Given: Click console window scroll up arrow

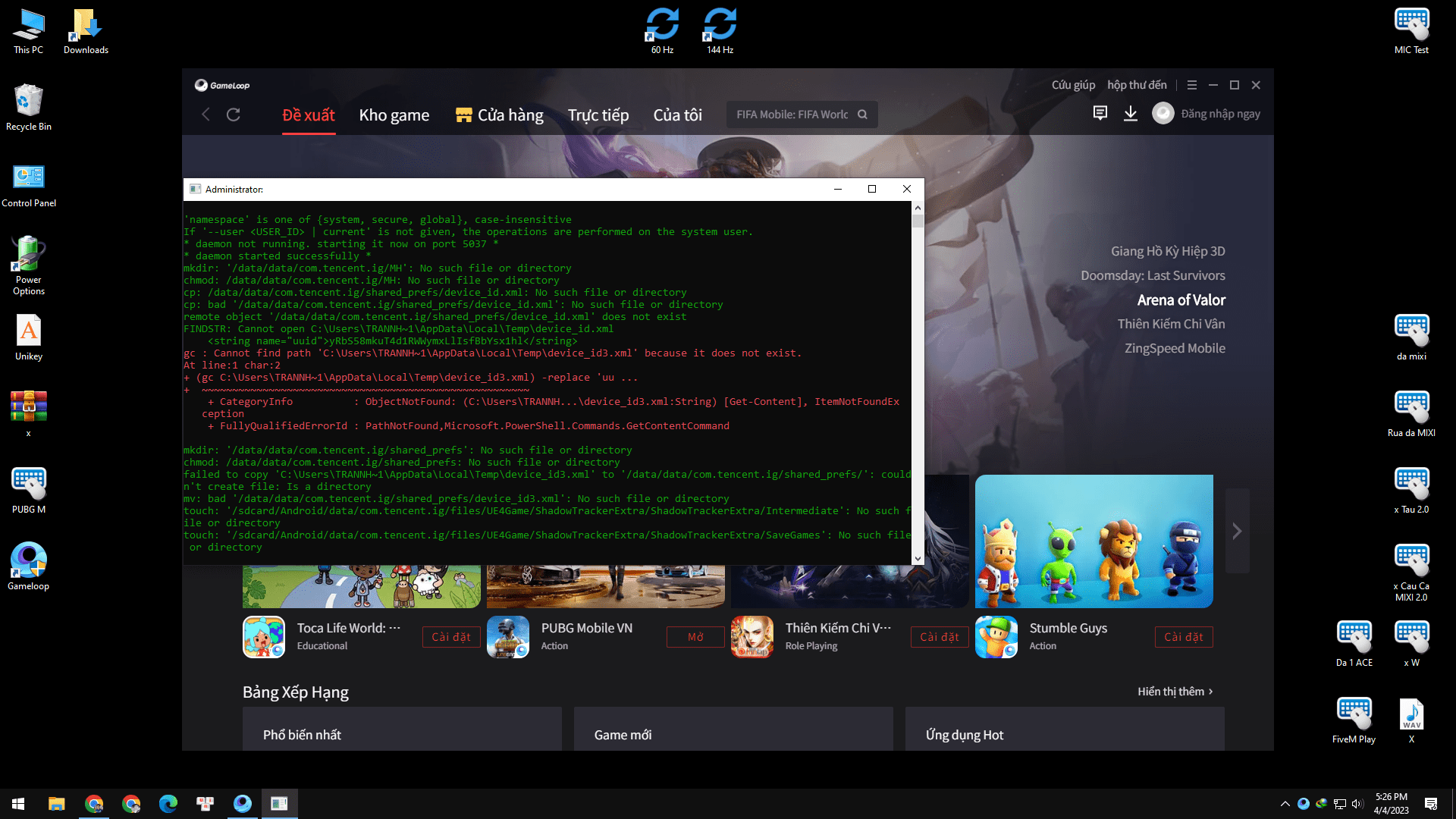Looking at the screenshot, I should tap(918, 208).
